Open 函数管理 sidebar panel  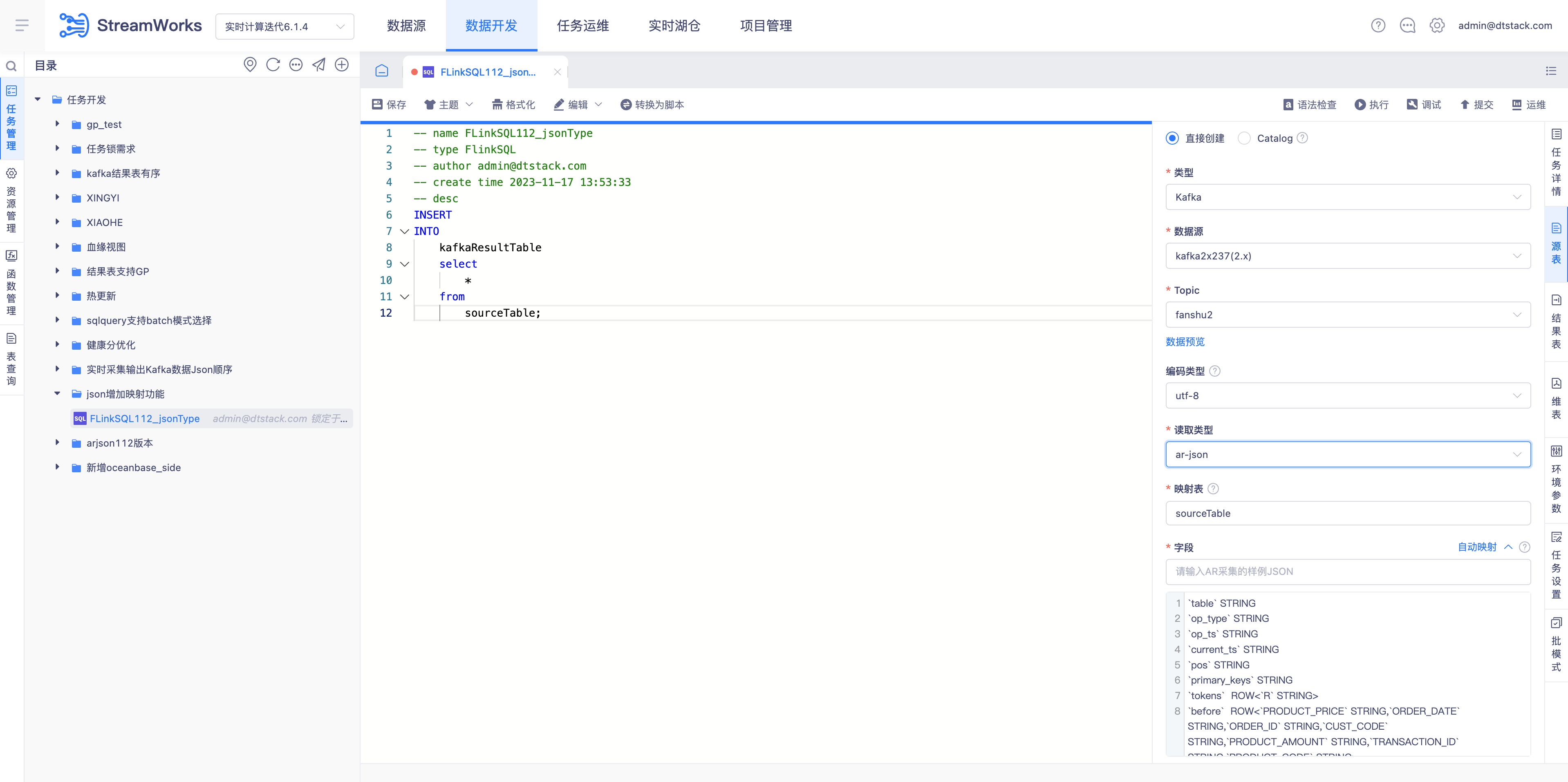click(x=11, y=283)
